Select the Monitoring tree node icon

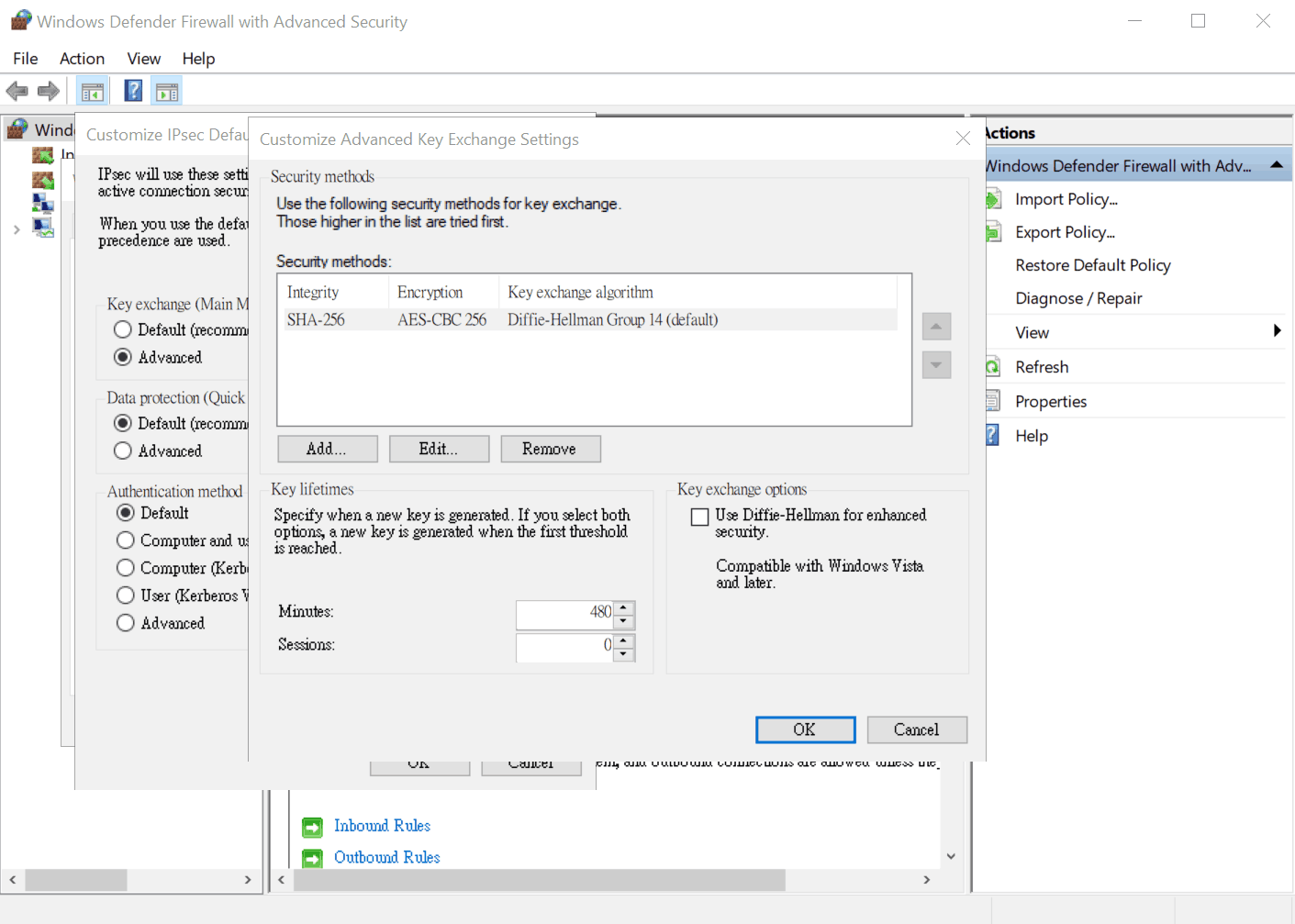[x=43, y=226]
